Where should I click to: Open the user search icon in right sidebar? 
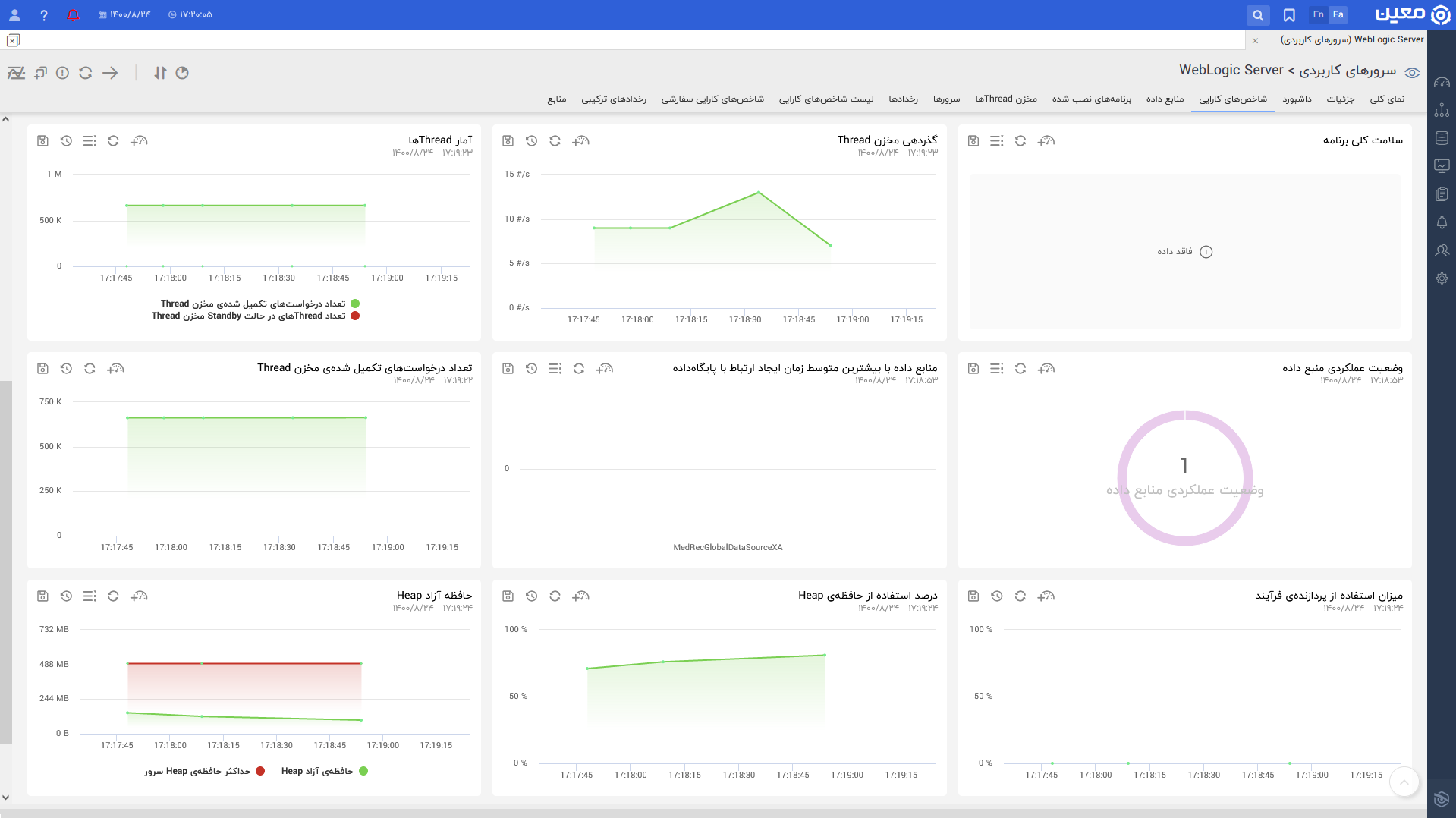(x=1442, y=250)
